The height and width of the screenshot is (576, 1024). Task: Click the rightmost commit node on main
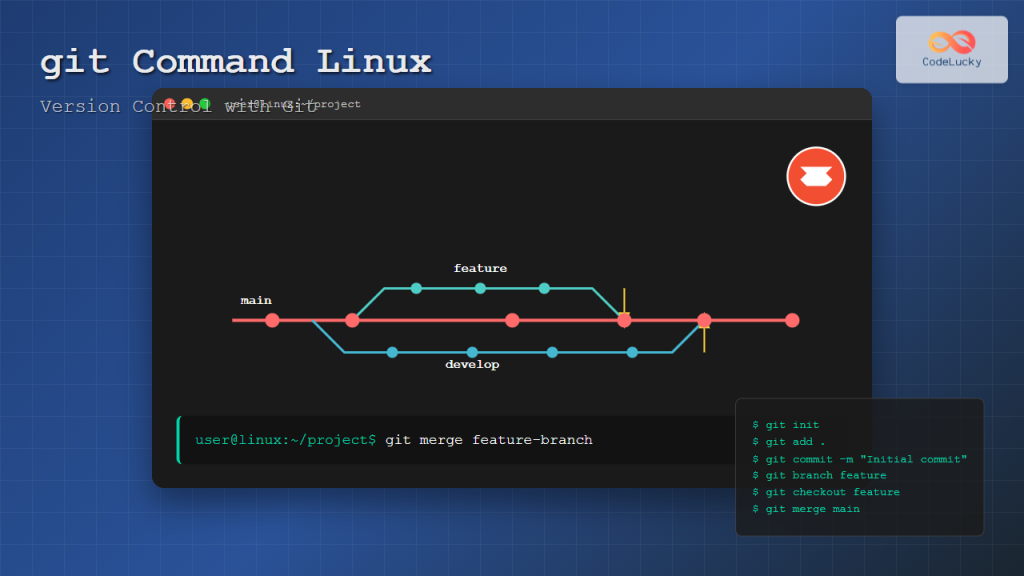click(x=791, y=320)
